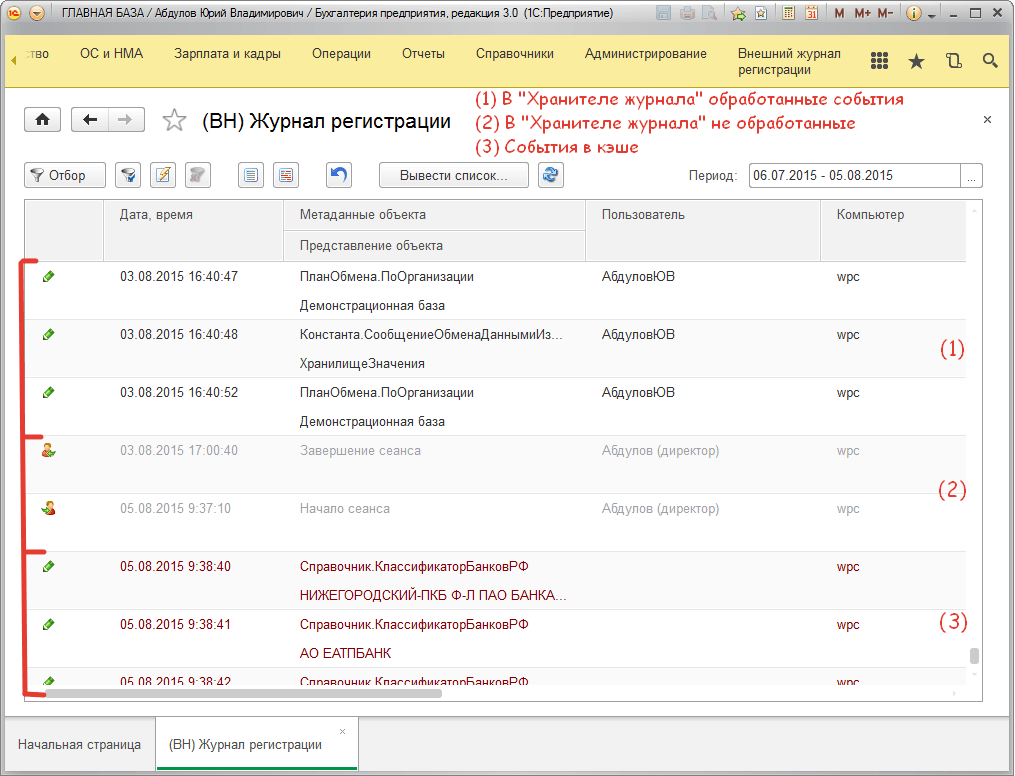Expand the dropdown arrow next to info icon
Image resolution: width=1015 pixels, height=776 pixels.
point(932,15)
